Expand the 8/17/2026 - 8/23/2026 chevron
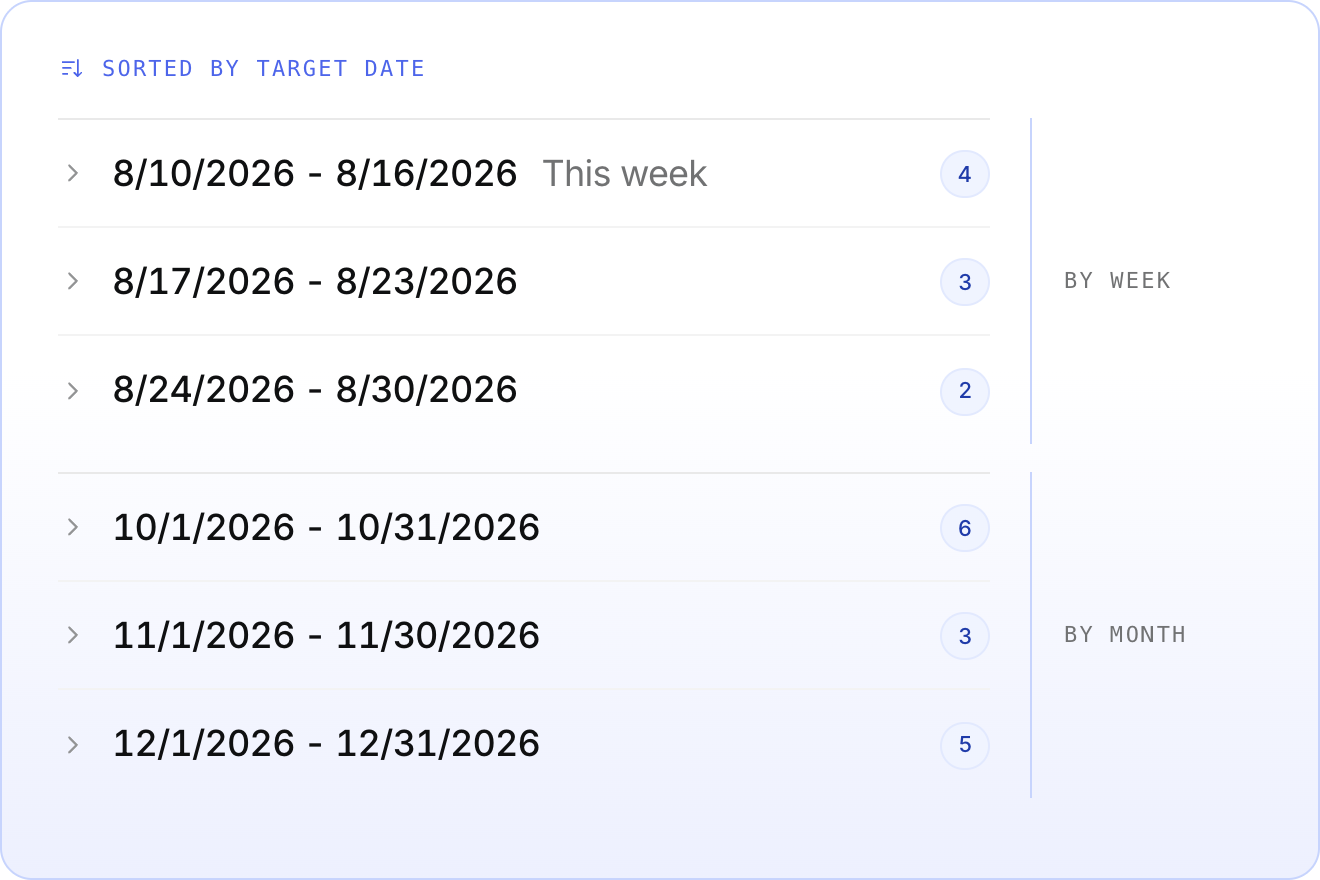Screen dimensions: 1320x880 72,281
